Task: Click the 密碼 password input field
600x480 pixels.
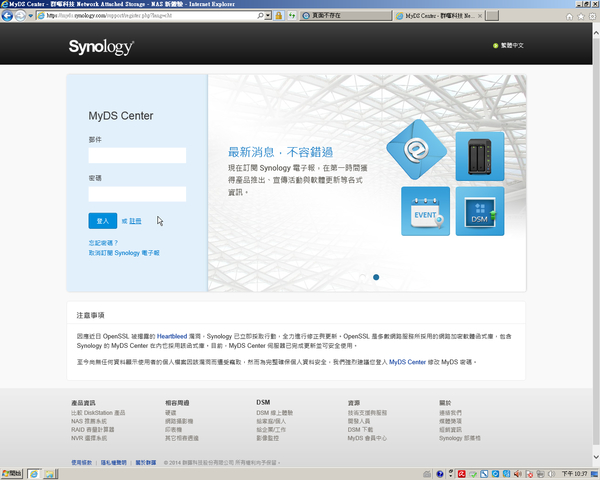Action: click(137, 194)
